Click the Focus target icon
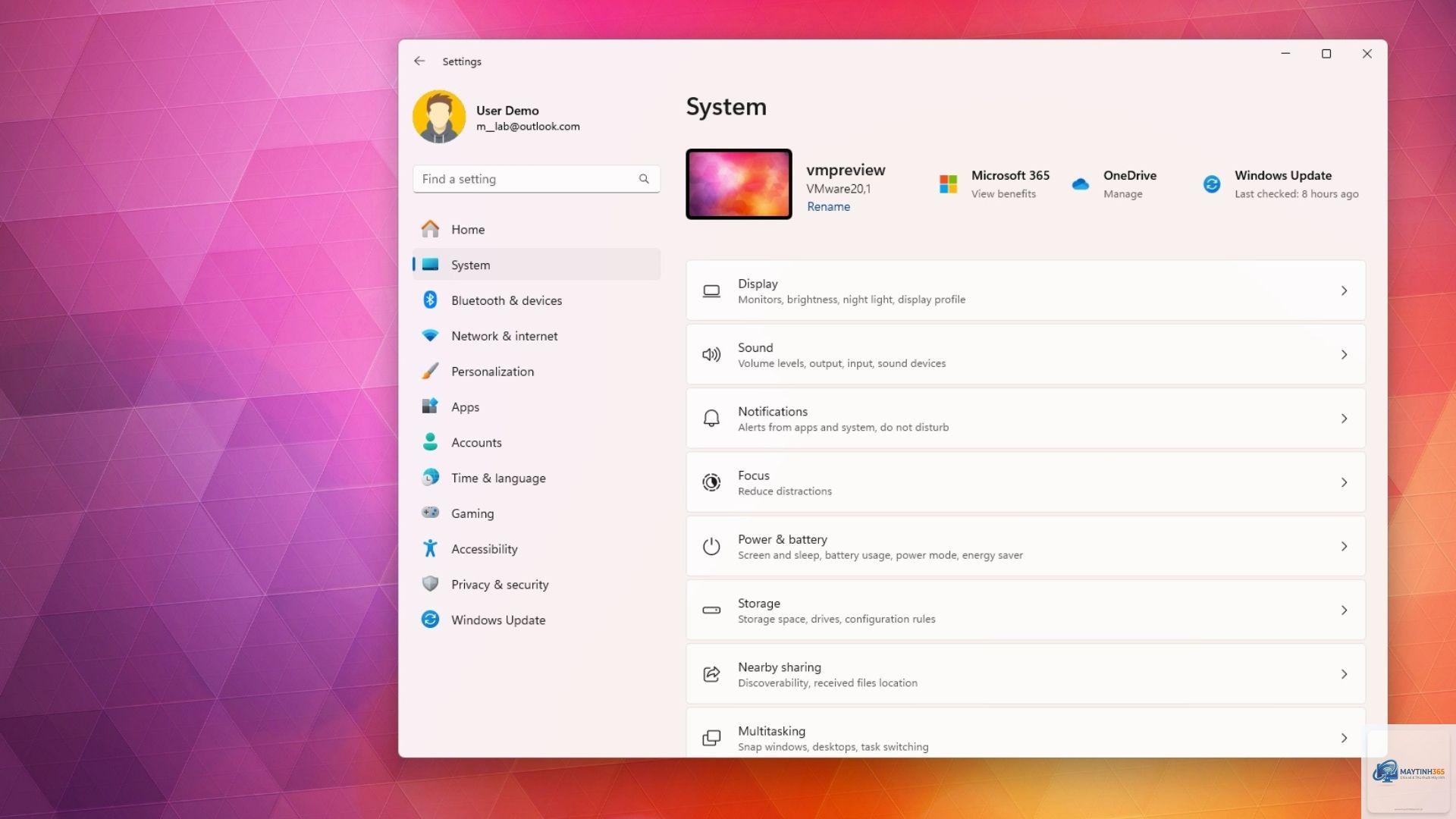The height and width of the screenshot is (819, 1456). click(x=711, y=482)
